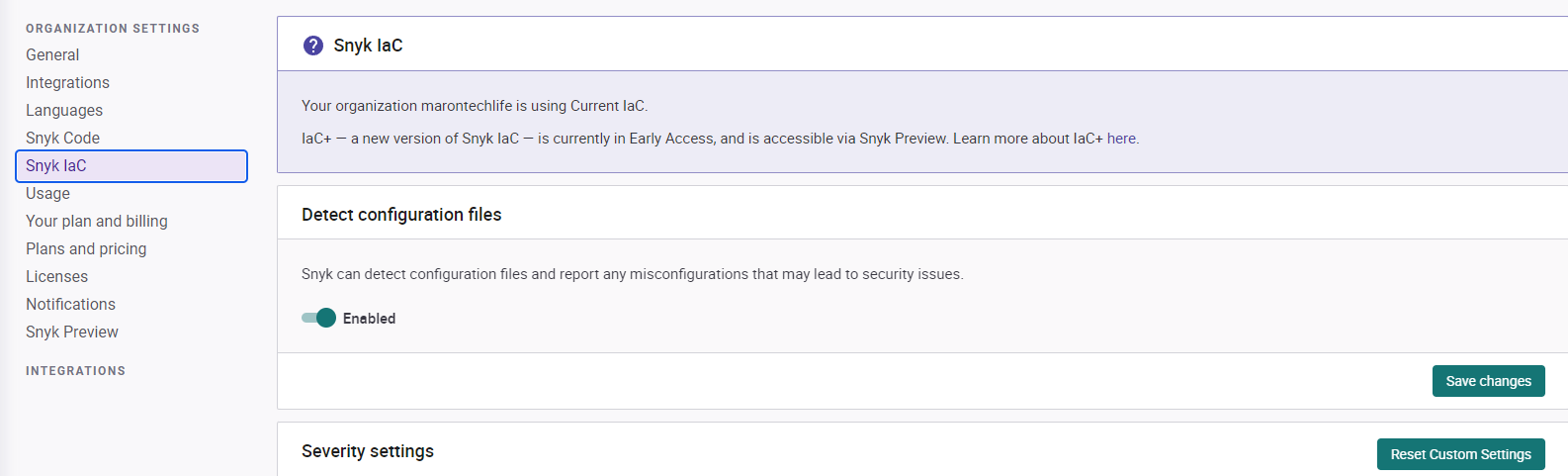Screen dimensions: 1568x476
Task: Navigate to Snyk Preview page
Action: click(x=72, y=333)
